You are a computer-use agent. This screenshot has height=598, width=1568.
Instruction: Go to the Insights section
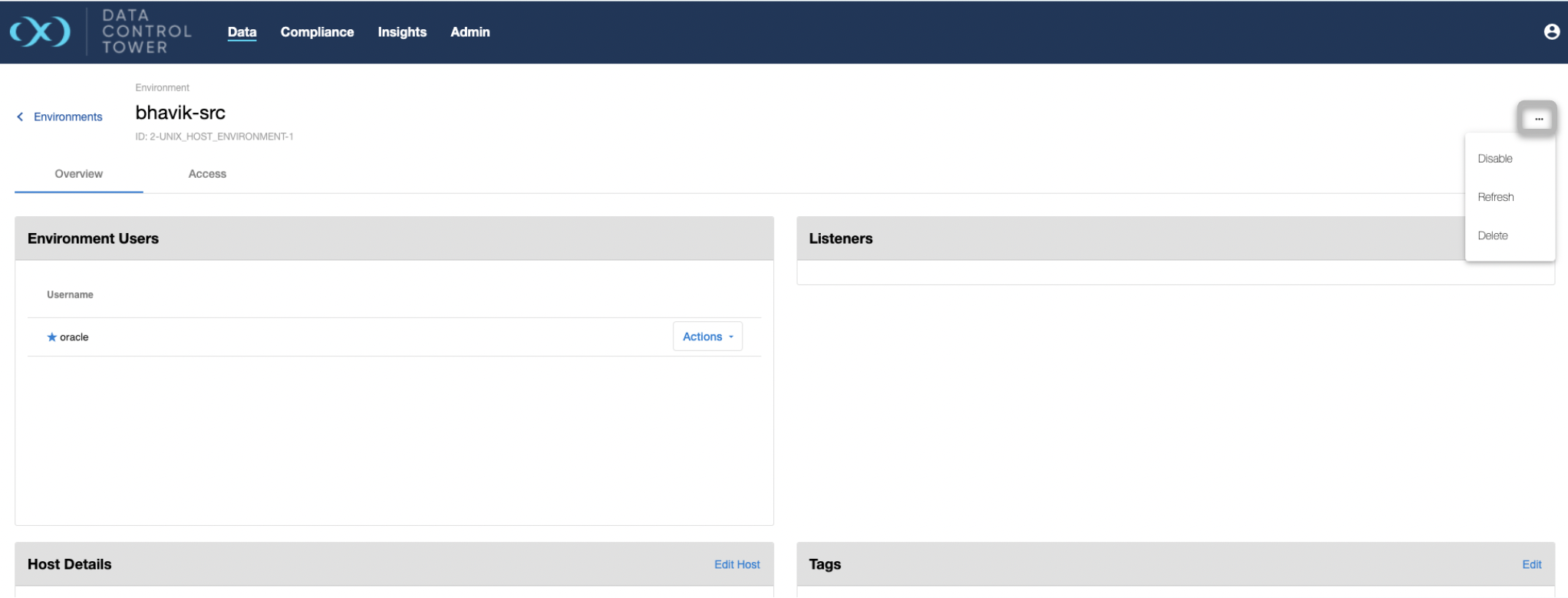402,32
